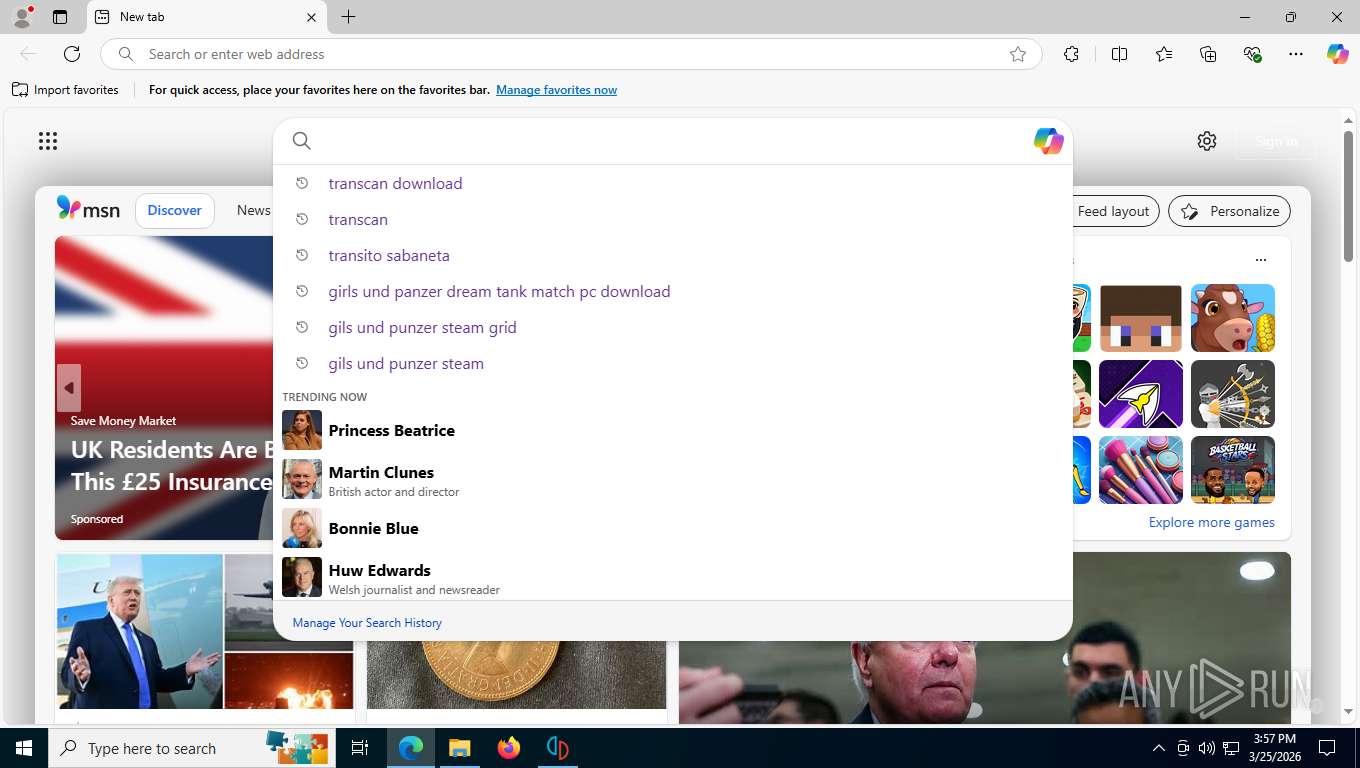
Task: Open the Minecraft-style blocky face game
Action: pos(1141,318)
